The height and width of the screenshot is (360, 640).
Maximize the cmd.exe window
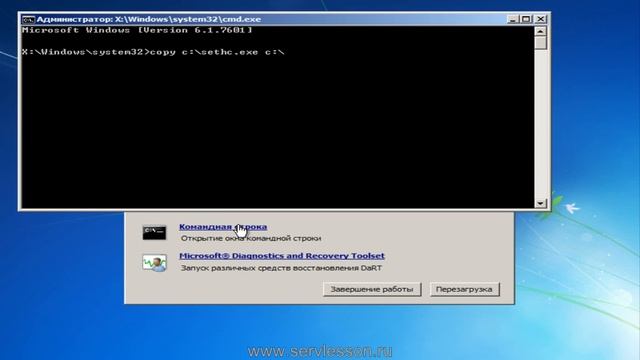pos(526,19)
